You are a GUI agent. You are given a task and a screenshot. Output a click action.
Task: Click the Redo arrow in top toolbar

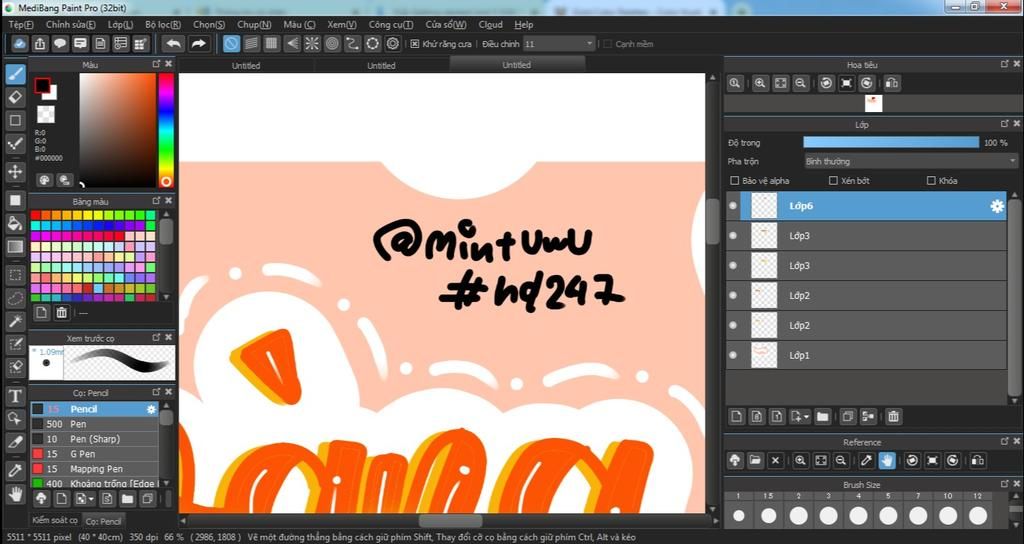pos(199,44)
